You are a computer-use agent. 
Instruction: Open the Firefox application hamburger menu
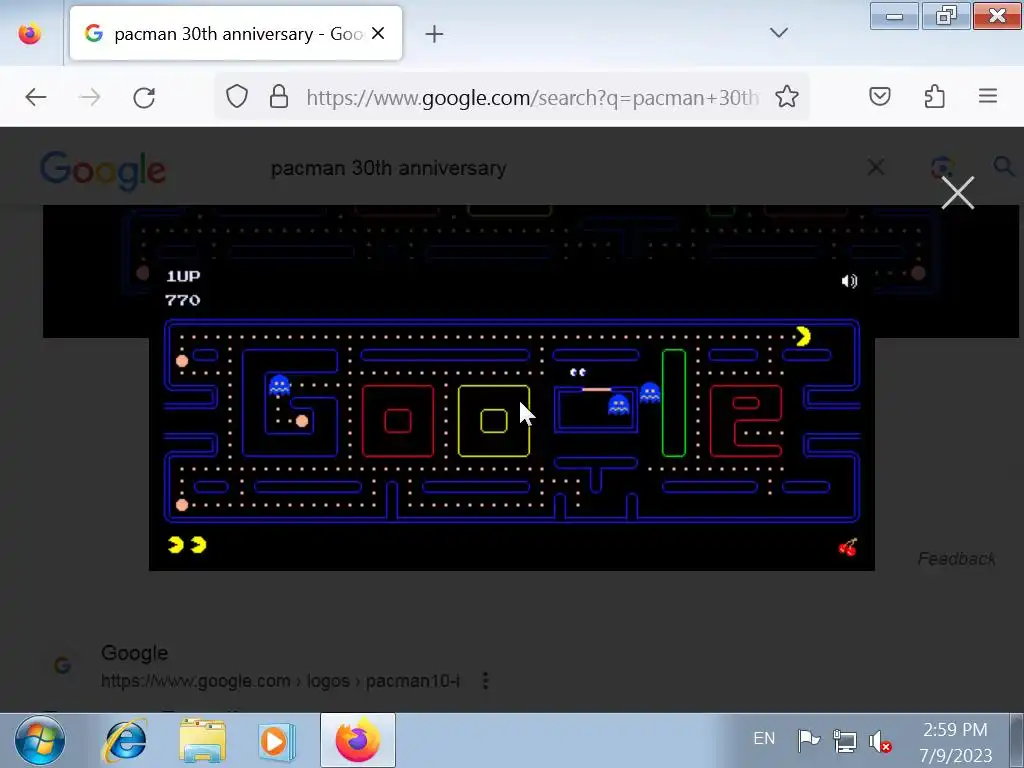[x=987, y=97]
